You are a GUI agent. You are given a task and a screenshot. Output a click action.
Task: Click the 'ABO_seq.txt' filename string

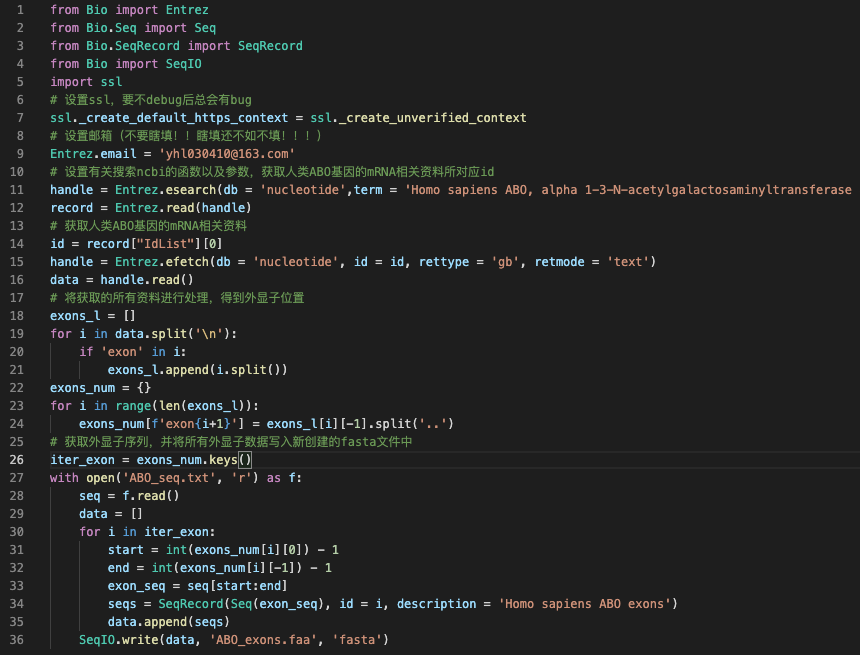coord(169,478)
